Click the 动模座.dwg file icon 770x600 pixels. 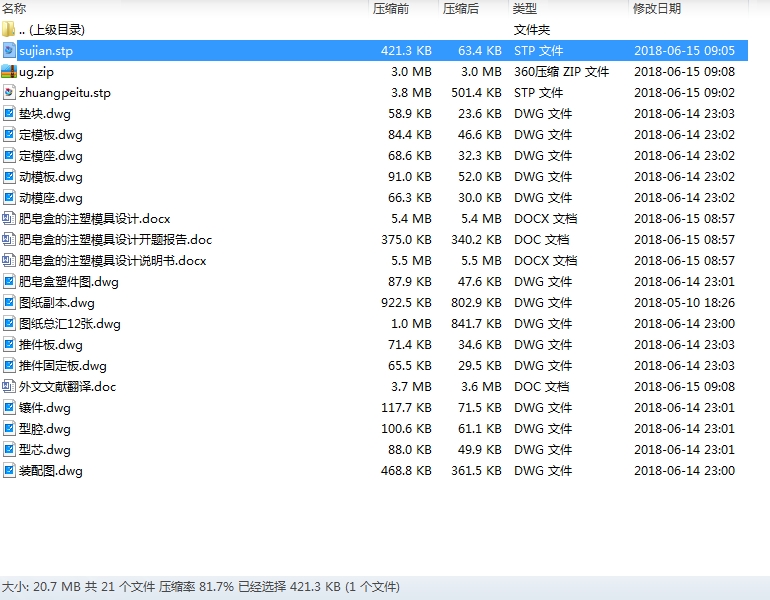[x=8, y=198]
